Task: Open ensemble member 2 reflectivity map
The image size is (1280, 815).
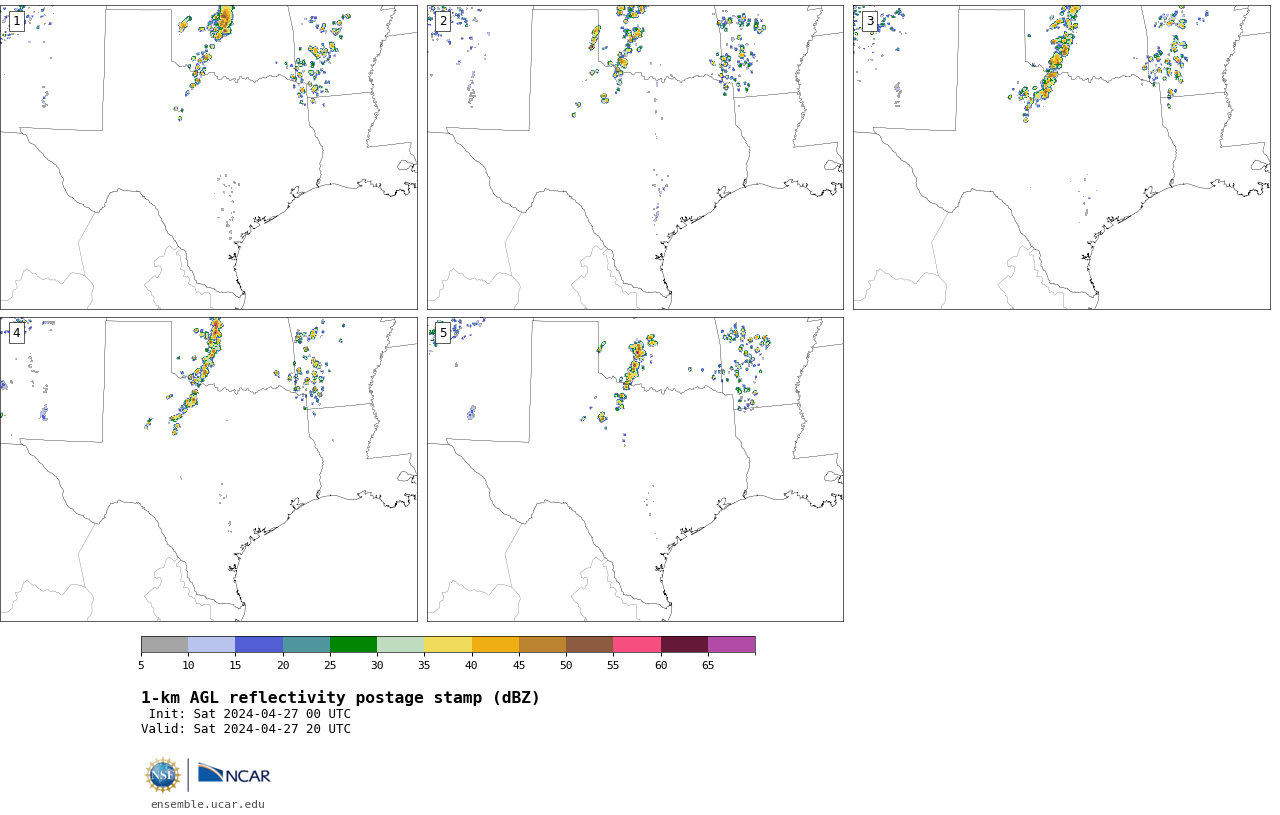Action: click(x=635, y=157)
